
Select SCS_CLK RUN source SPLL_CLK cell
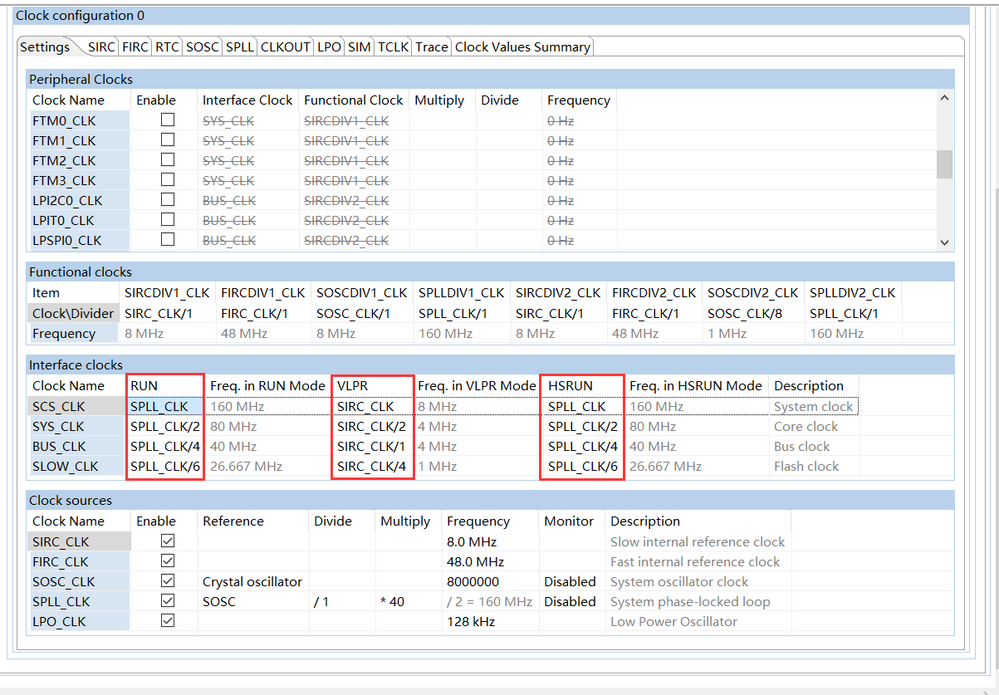point(164,406)
